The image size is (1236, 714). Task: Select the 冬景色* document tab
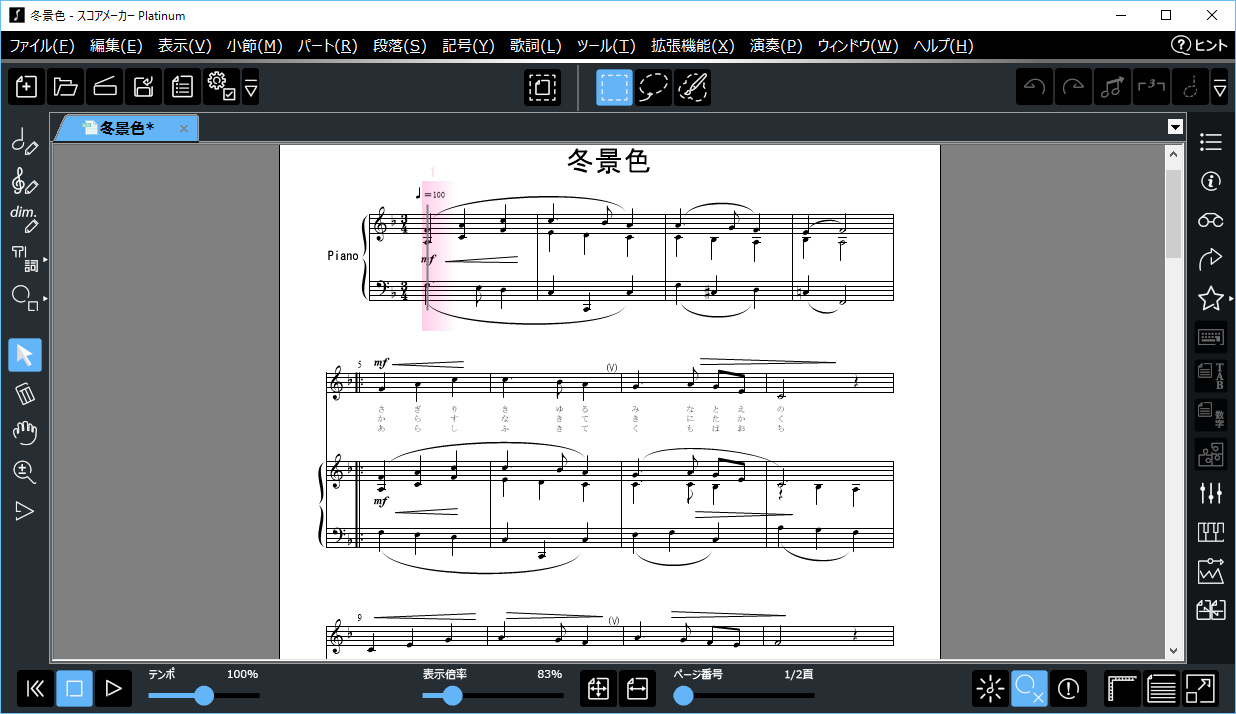(x=126, y=128)
